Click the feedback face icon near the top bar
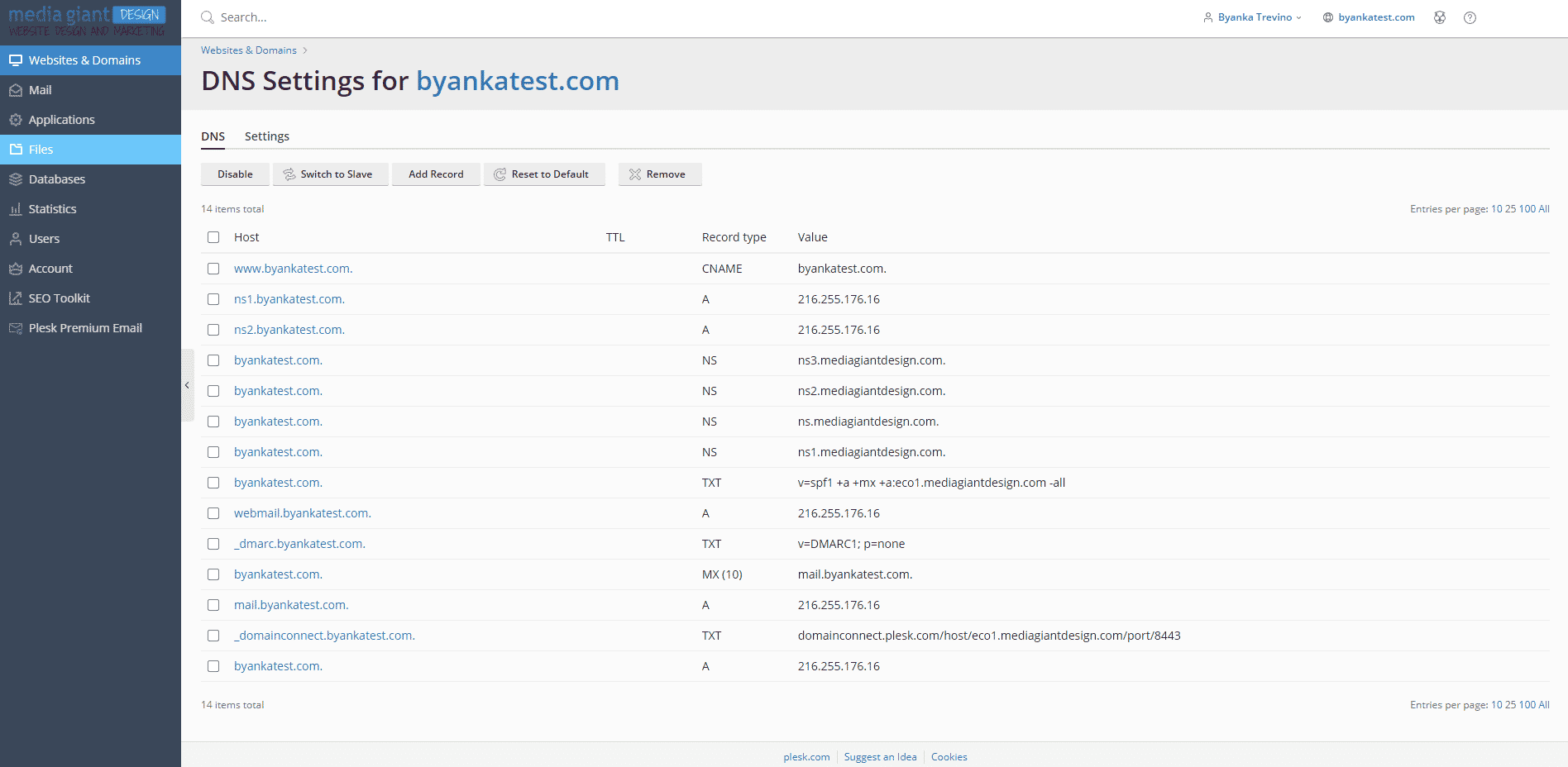Viewport: 1568px width, 767px height. point(1440,17)
